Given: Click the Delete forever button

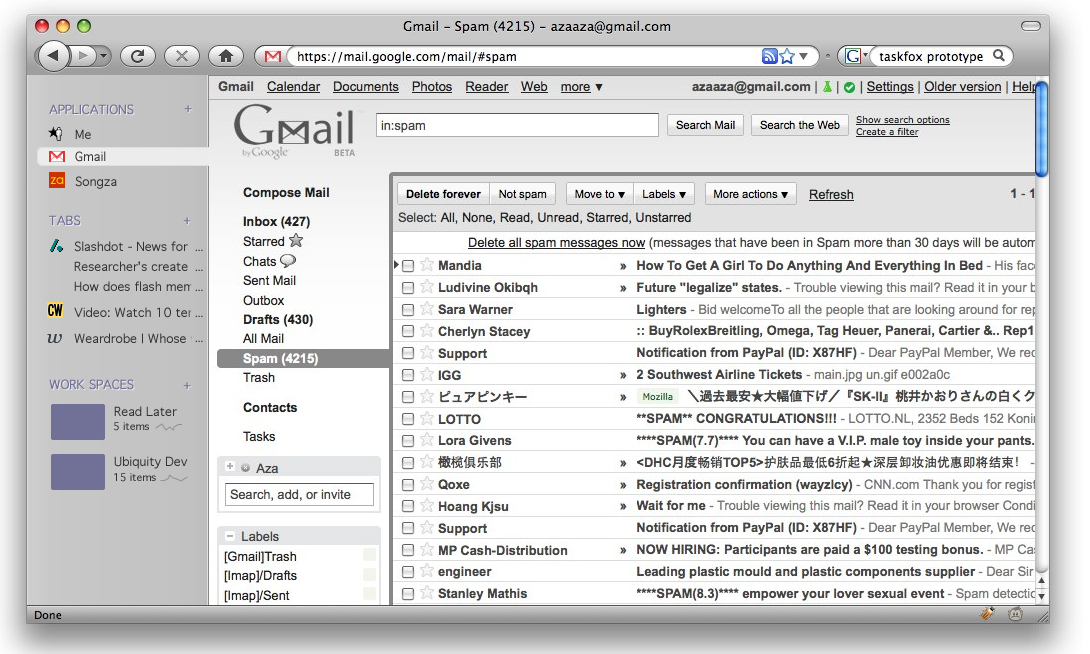Looking at the screenshot, I should (443, 194).
